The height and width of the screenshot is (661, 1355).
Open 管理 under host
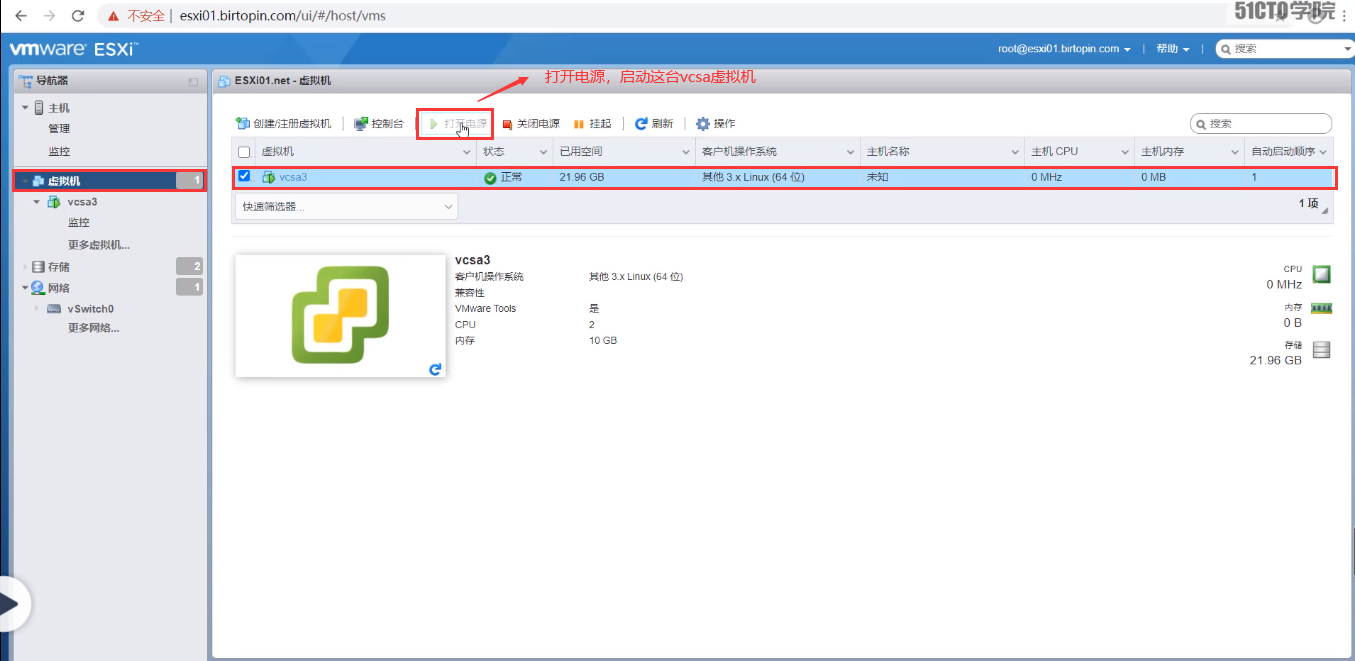[59, 128]
